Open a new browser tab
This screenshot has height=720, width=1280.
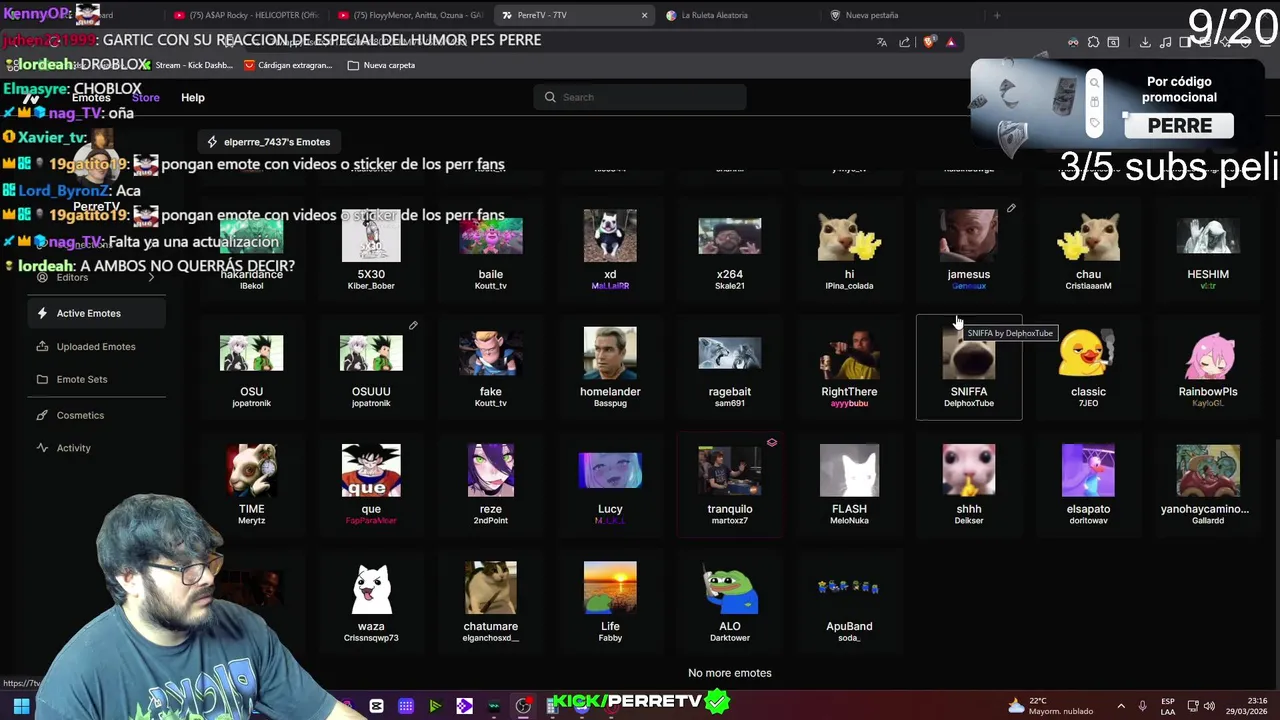pos(996,15)
